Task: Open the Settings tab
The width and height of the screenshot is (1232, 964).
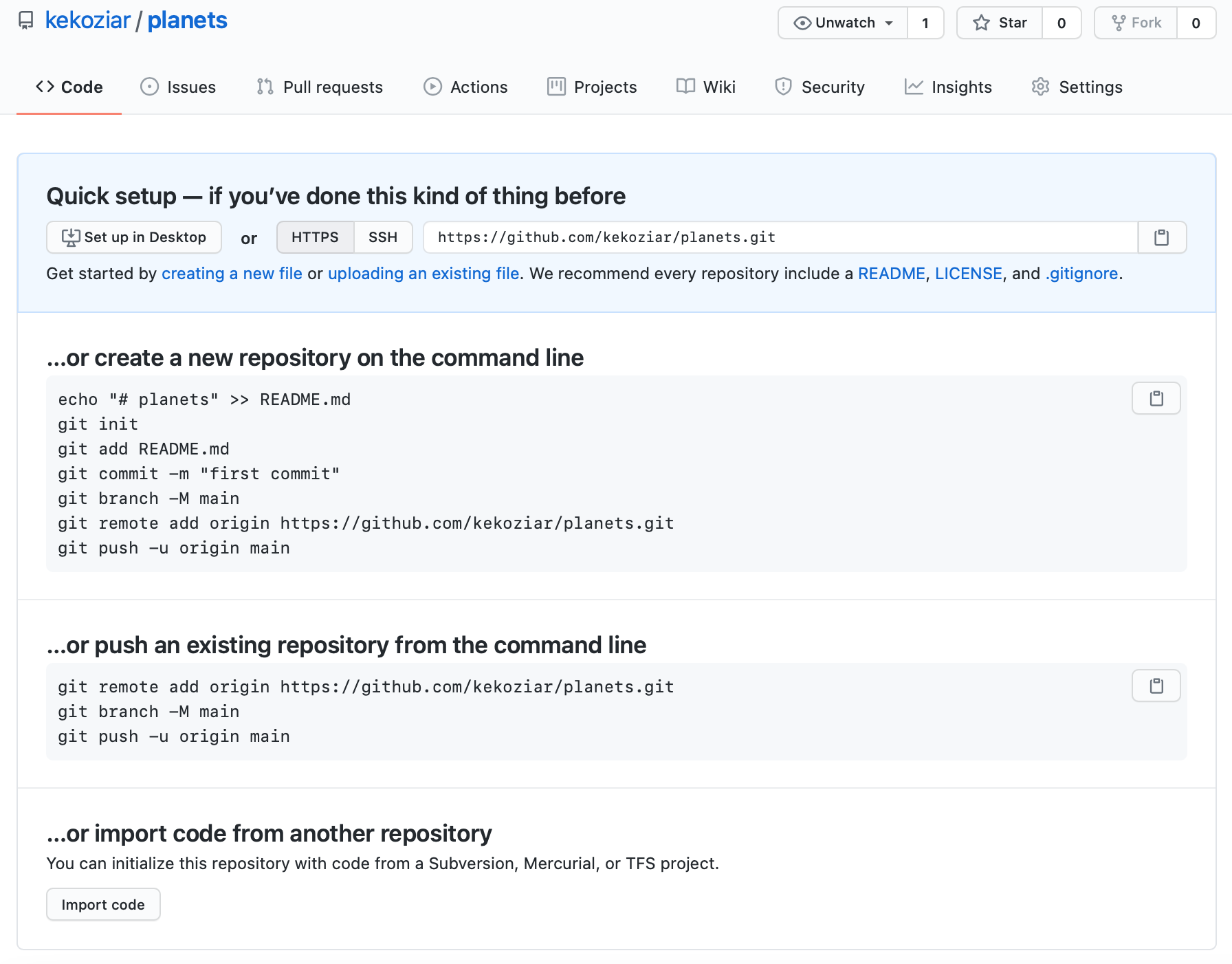Action: point(1090,87)
